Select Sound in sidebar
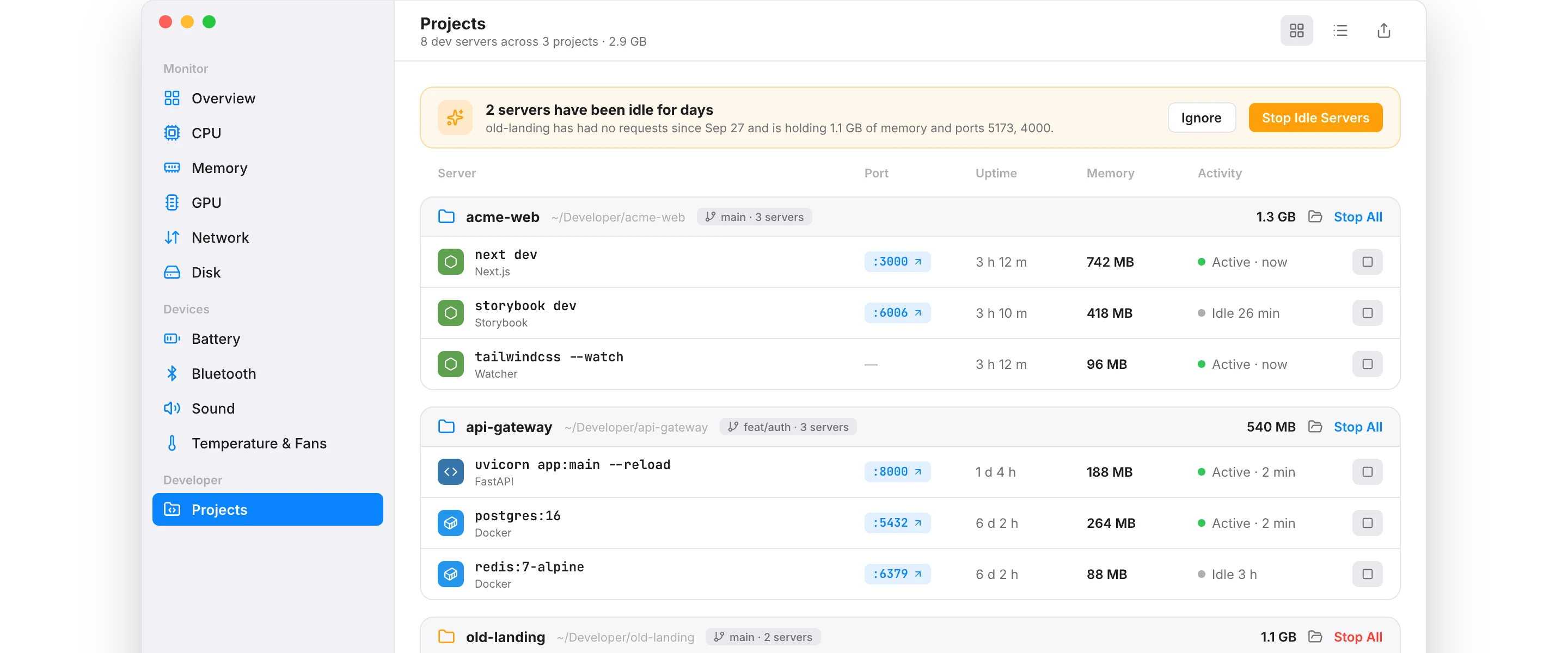Screen dimensions: 1568x653 tap(267, 408)
